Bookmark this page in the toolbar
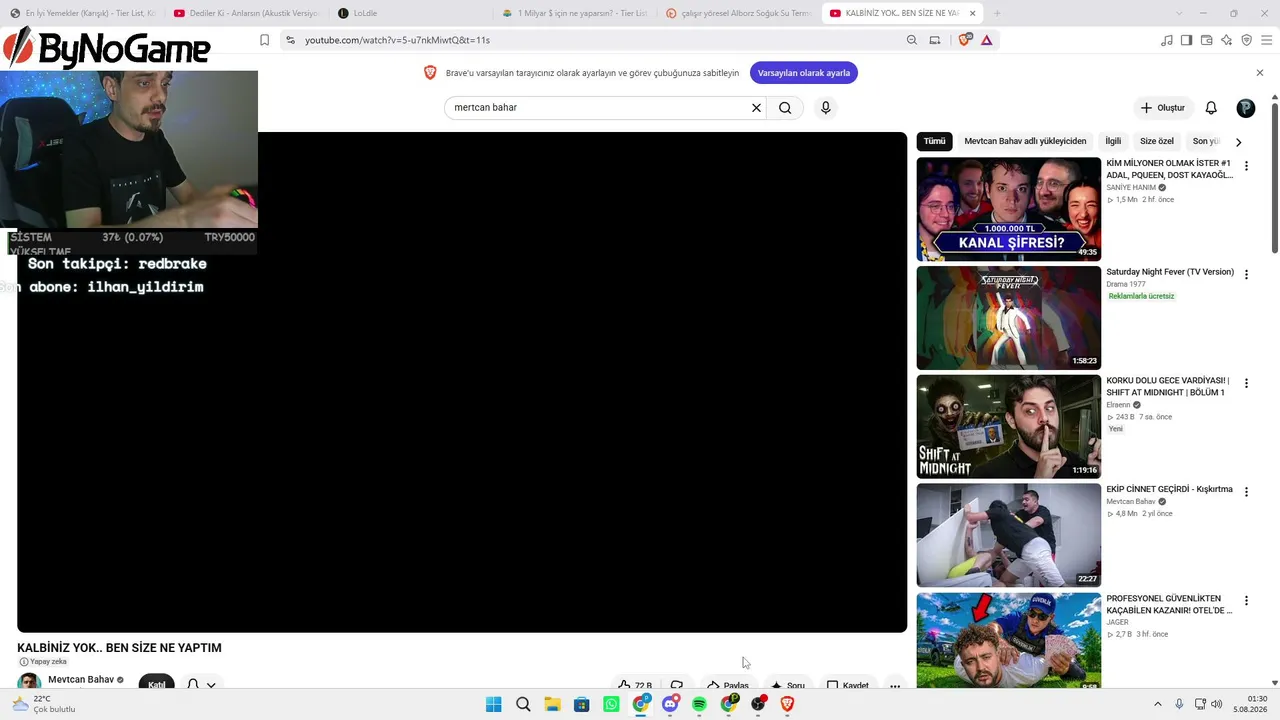Viewport: 1280px width, 720px height. [x=264, y=40]
